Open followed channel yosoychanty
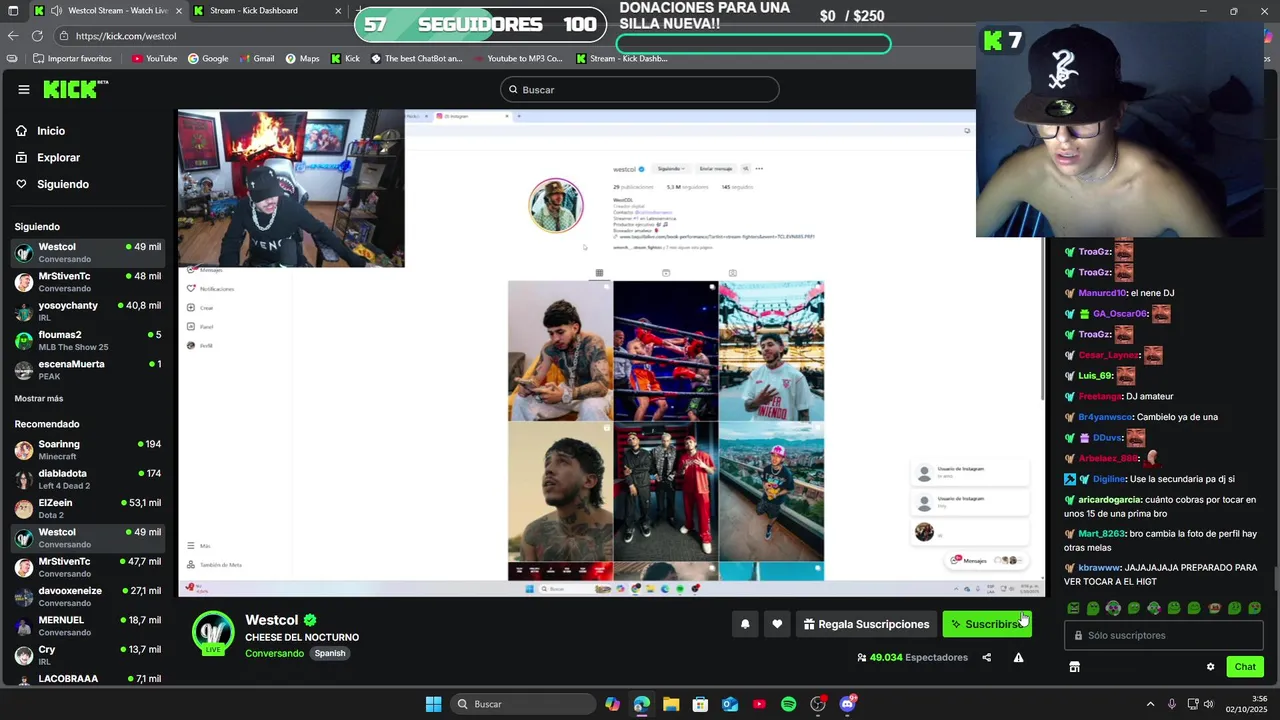Image resolution: width=1280 pixels, height=720 pixels. pyautogui.click(x=88, y=311)
